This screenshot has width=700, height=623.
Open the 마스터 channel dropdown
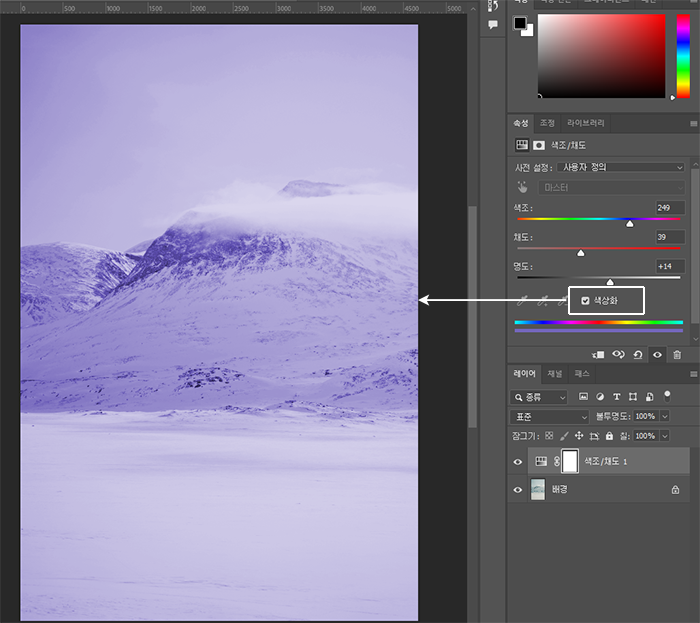611,187
